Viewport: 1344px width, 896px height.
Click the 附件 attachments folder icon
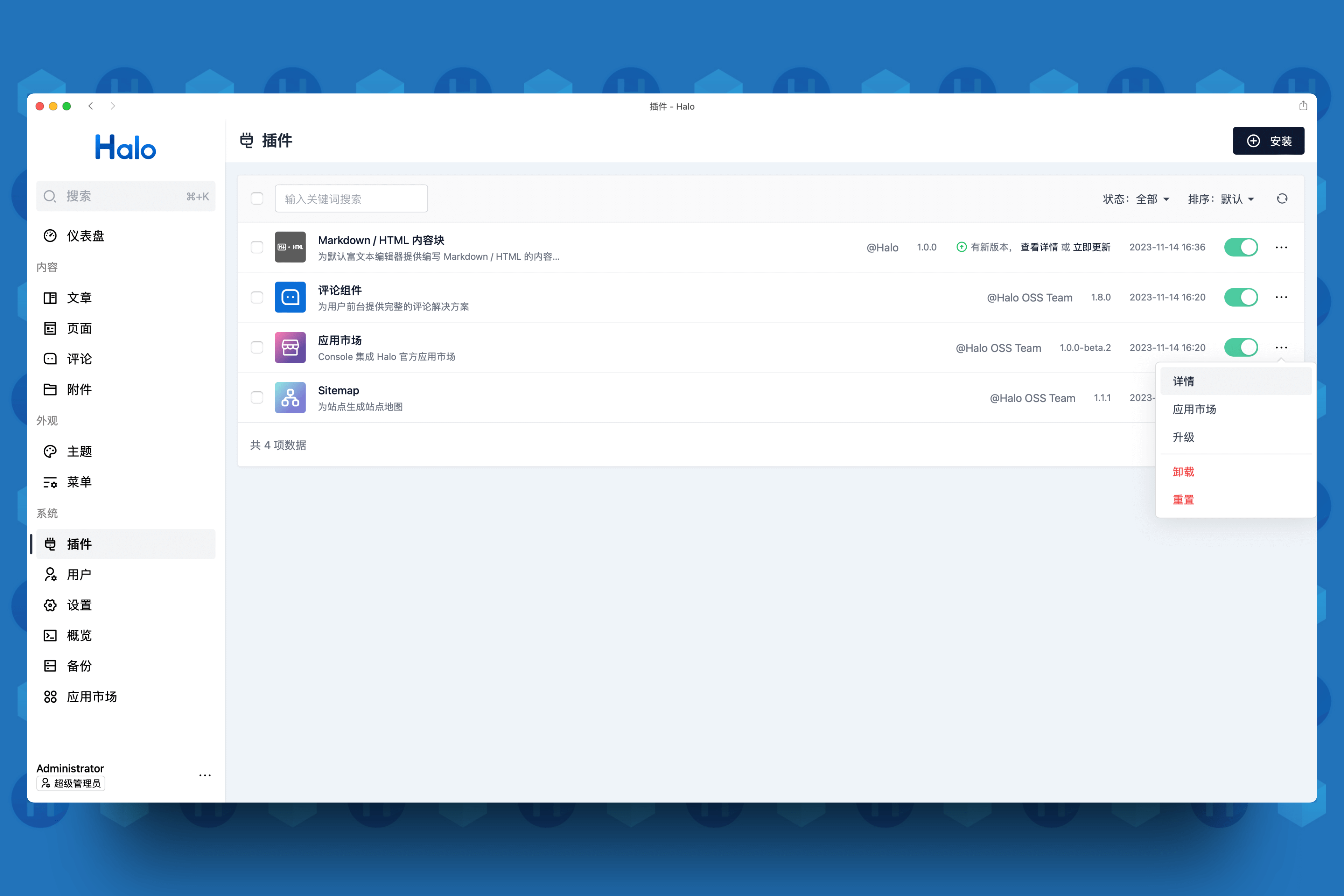coord(50,390)
